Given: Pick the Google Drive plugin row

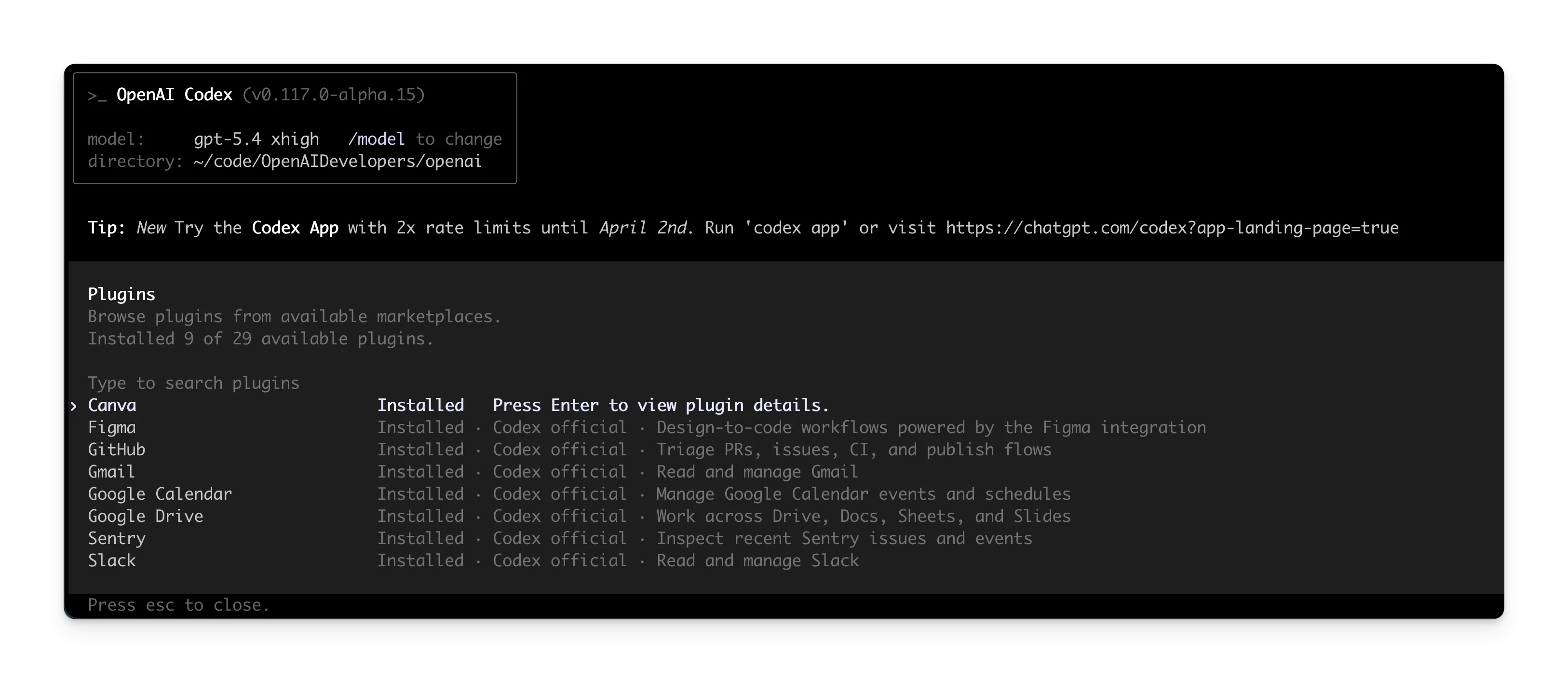Looking at the screenshot, I should tap(785, 516).
